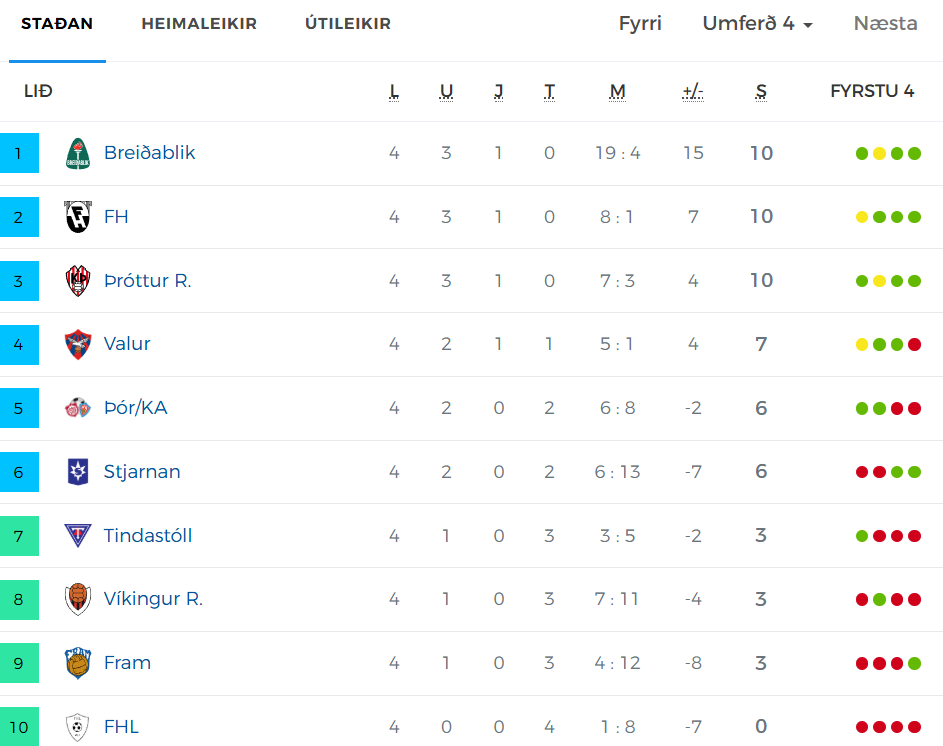
Task: Go to previous round with Fyrri
Action: pos(640,23)
